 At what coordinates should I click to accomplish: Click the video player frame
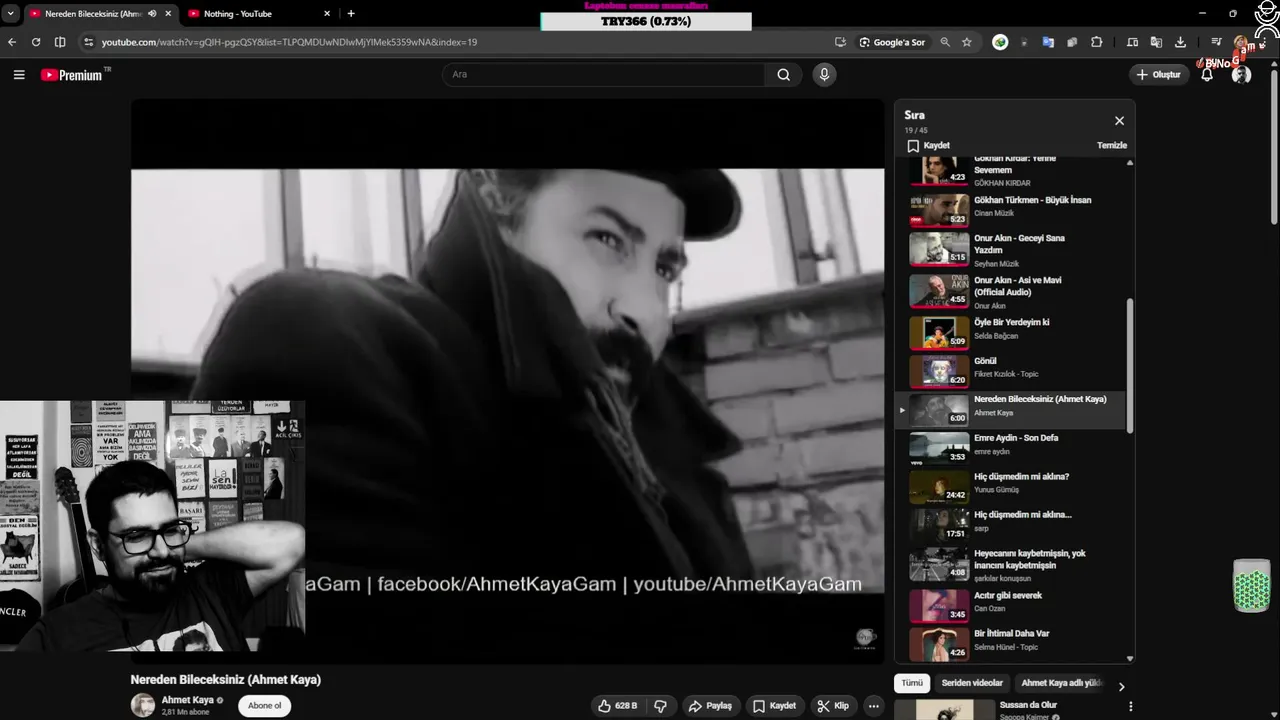508,380
